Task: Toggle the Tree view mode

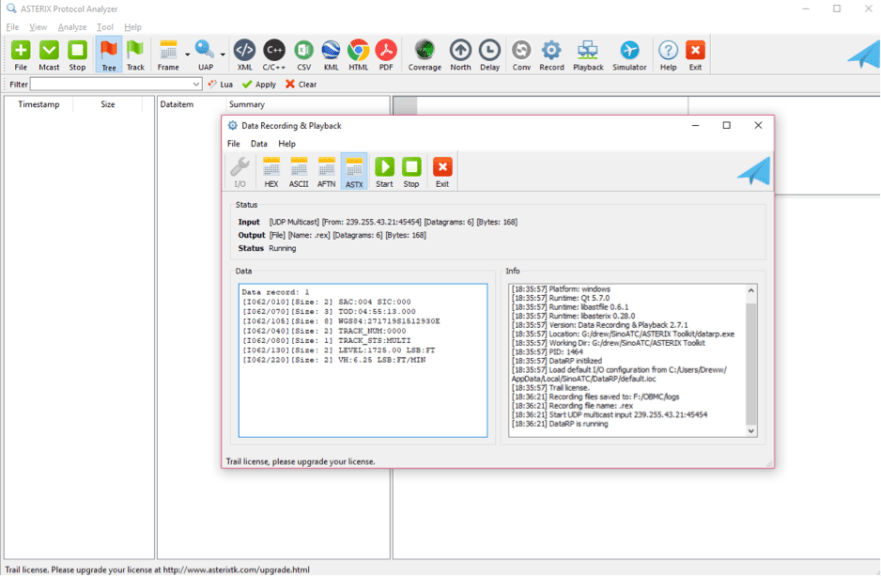Action: pos(108,54)
